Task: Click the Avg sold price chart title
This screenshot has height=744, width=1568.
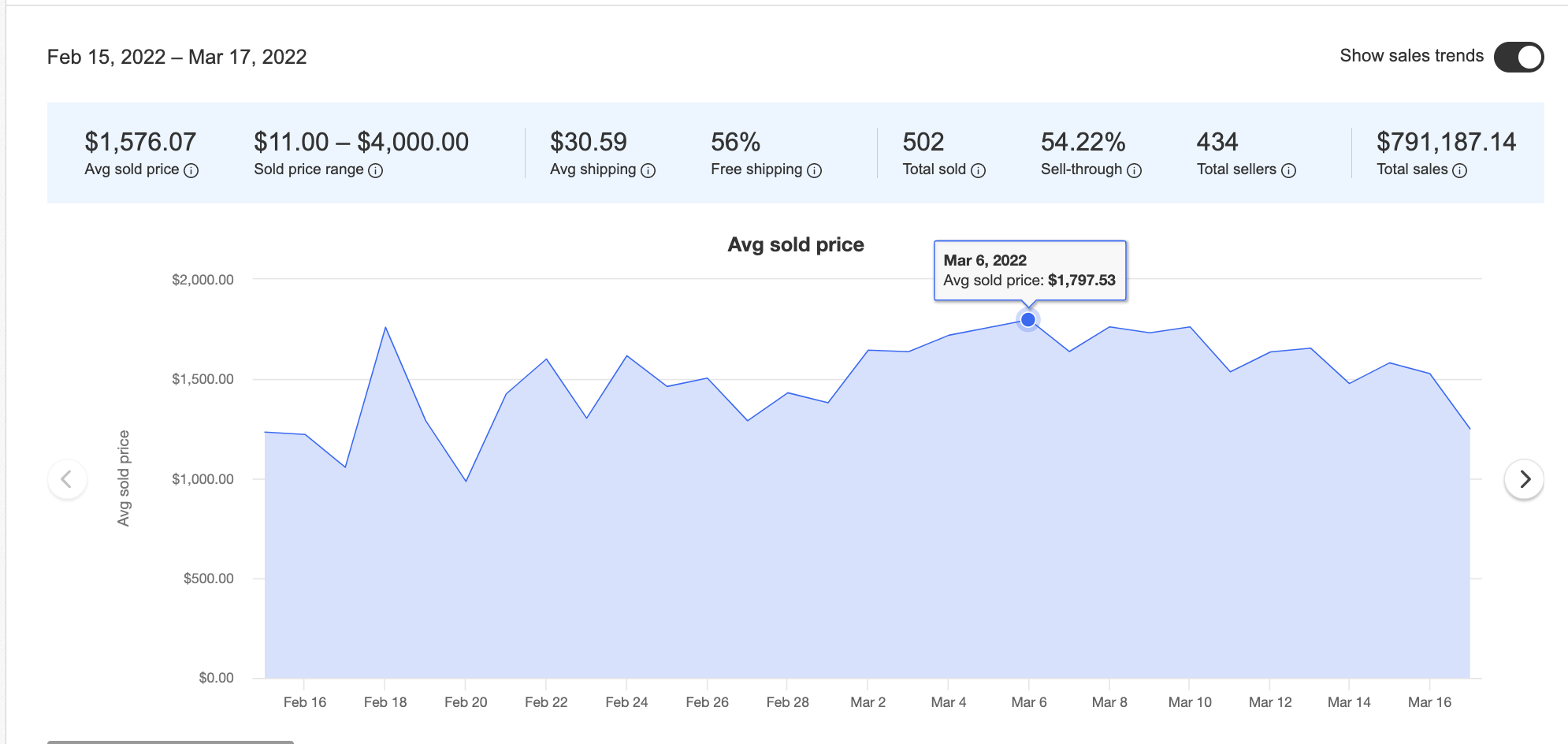Action: (x=795, y=244)
